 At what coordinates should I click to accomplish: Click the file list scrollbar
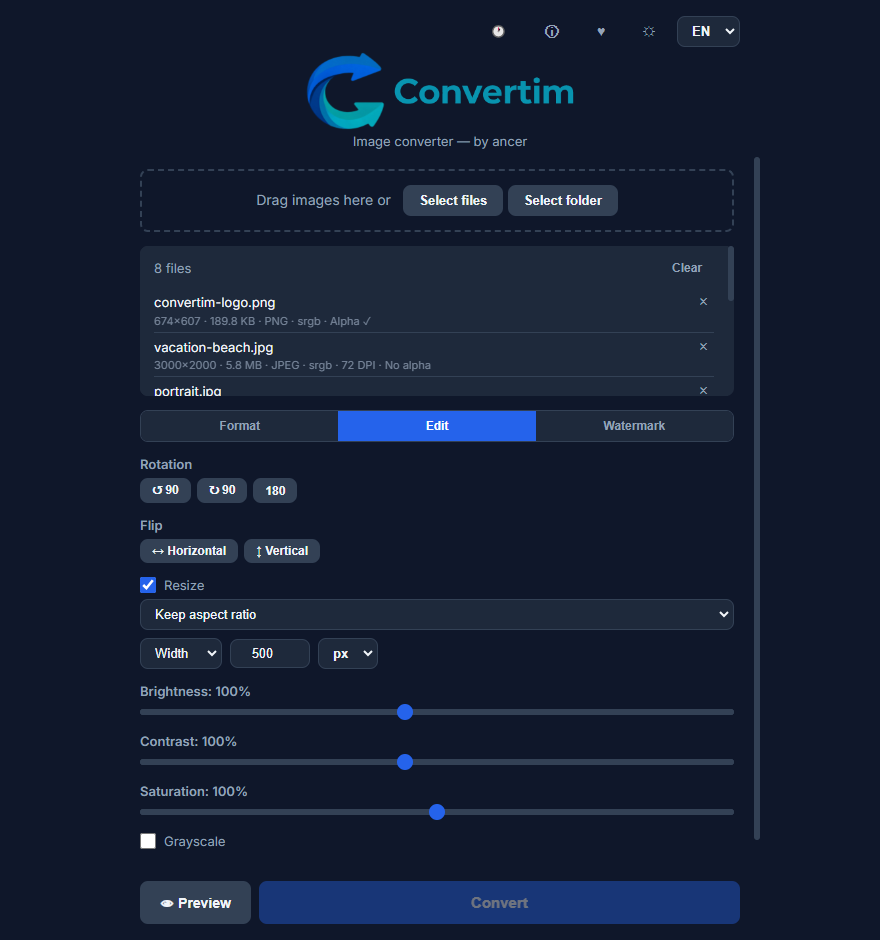tap(731, 273)
